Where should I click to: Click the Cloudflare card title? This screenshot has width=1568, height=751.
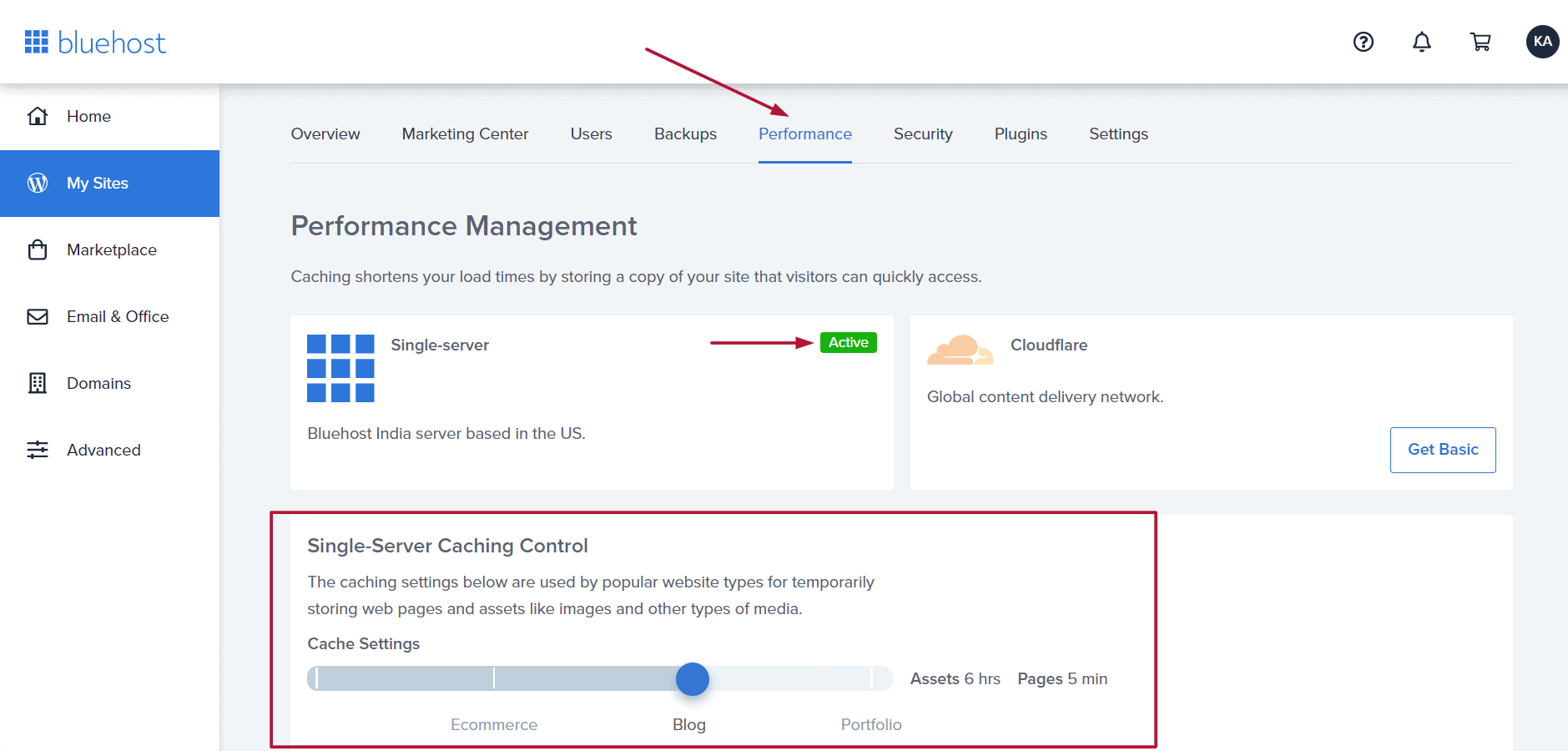point(1049,345)
